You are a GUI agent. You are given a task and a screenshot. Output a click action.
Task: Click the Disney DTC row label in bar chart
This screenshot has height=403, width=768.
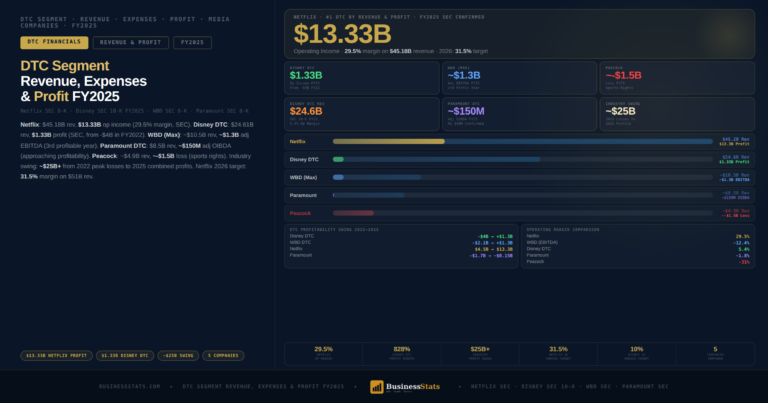pos(304,160)
